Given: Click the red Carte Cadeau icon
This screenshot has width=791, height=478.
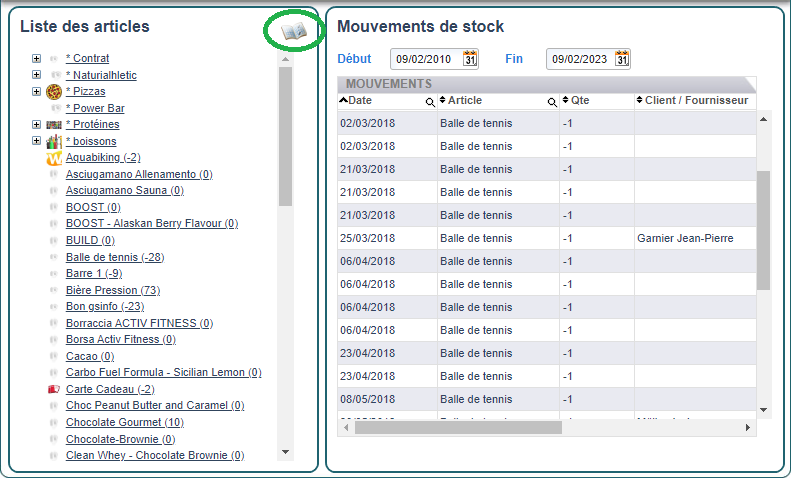Looking at the screenshot, I should 54,389.
